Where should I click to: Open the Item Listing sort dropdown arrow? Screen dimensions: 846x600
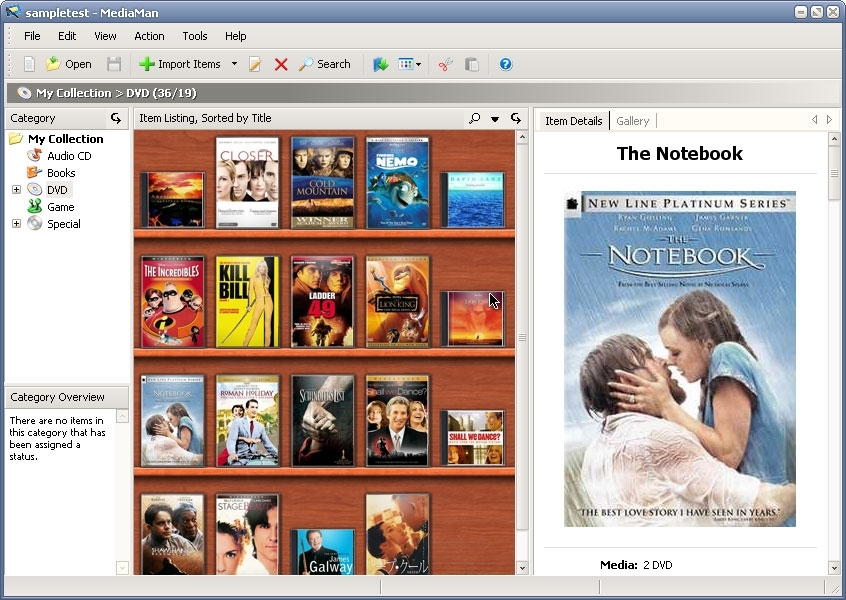tap(495, 119)
